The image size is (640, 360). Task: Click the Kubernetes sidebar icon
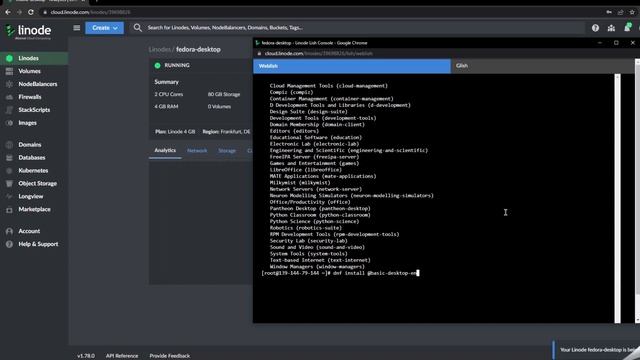point(9,171)
